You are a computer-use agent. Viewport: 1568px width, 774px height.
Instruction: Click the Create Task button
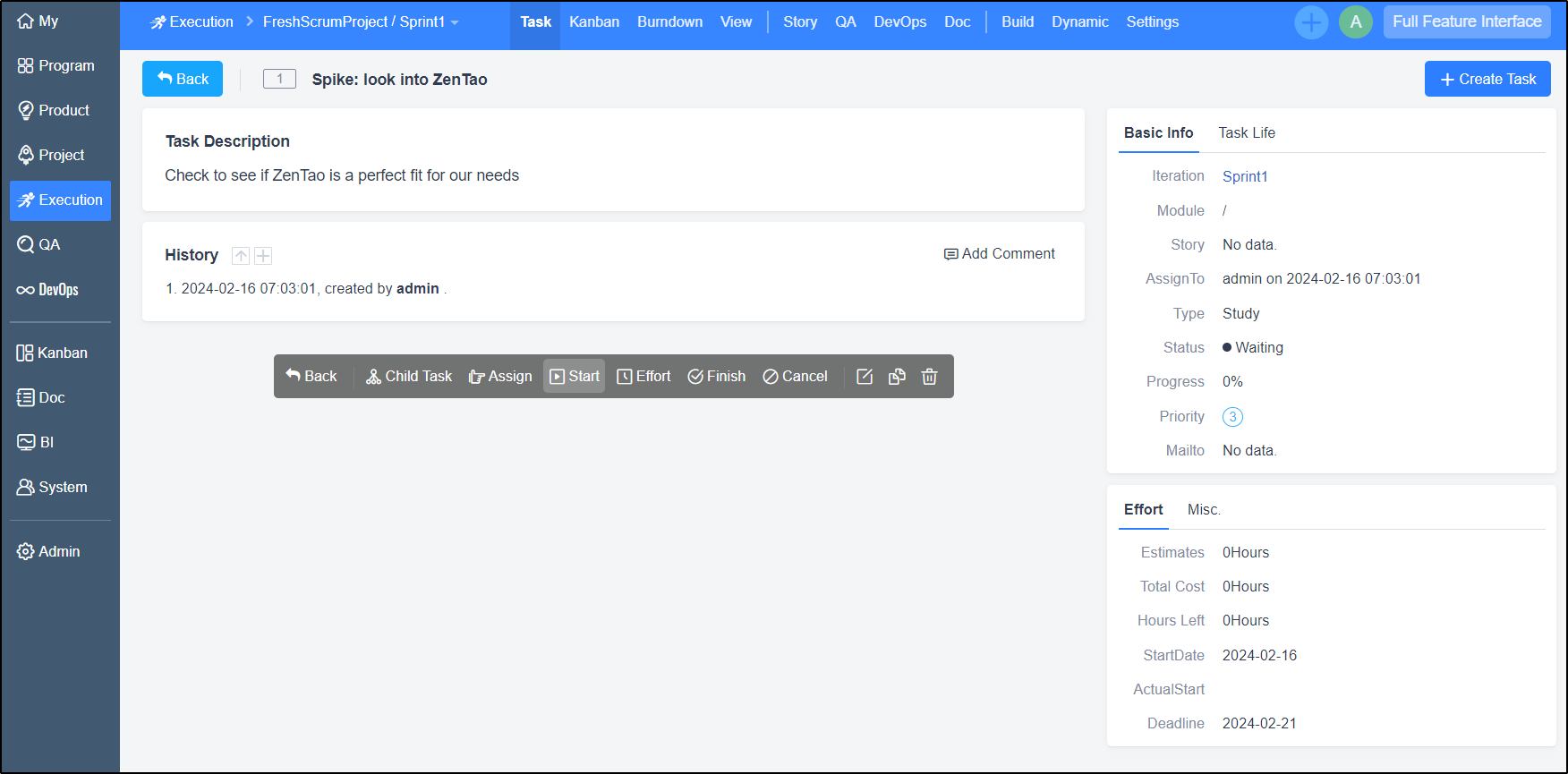pos(1487,79)
